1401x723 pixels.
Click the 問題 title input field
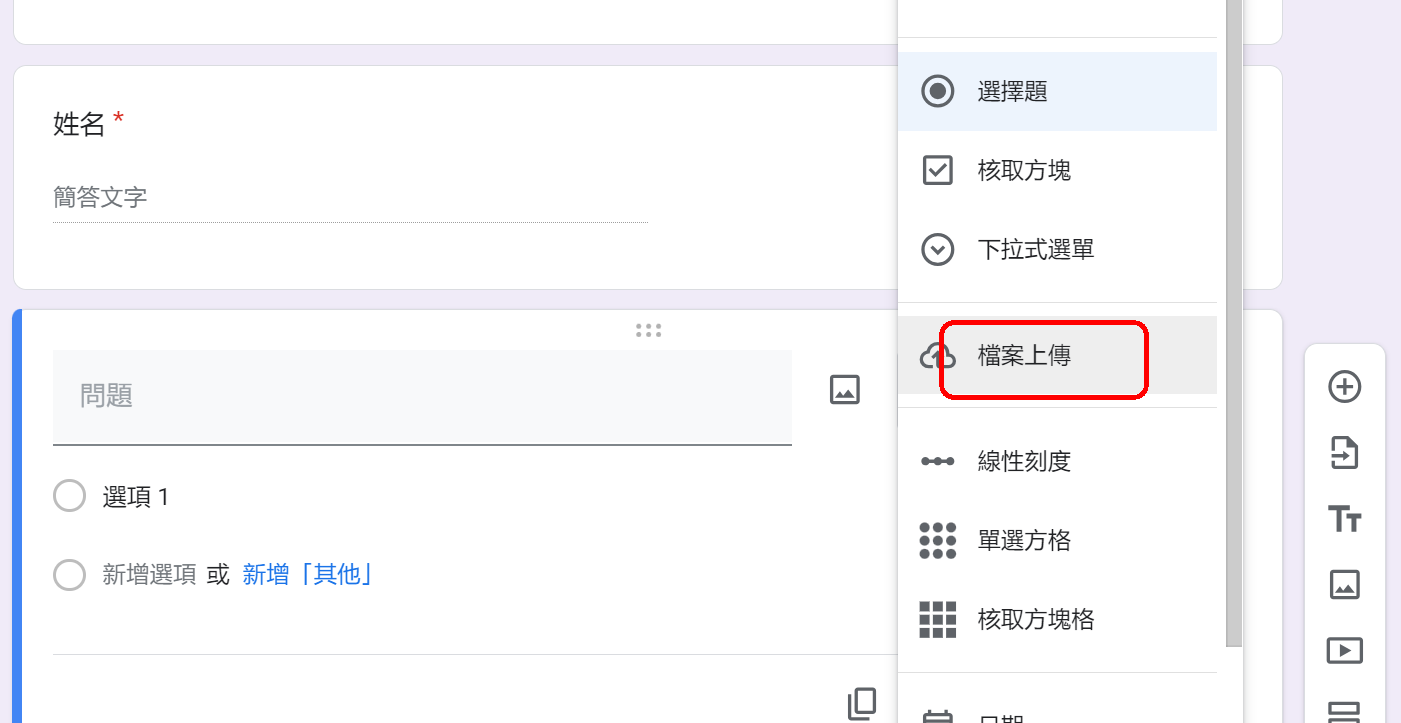421,396
